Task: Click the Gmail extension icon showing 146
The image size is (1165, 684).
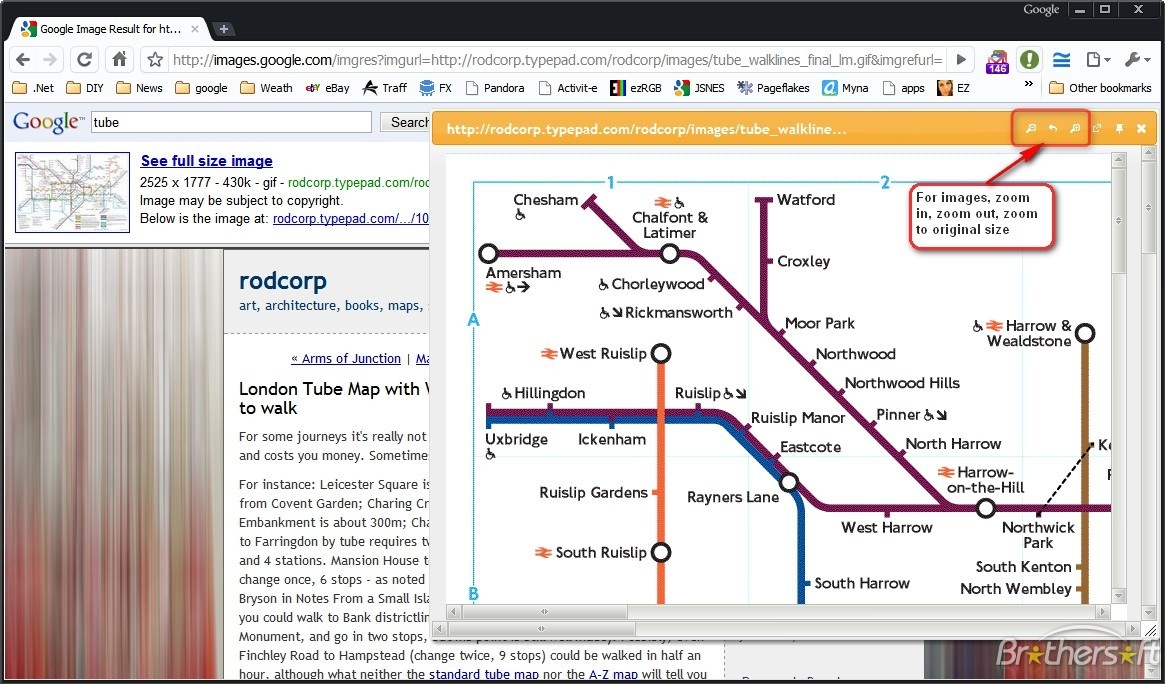Action: coord(997,60)
